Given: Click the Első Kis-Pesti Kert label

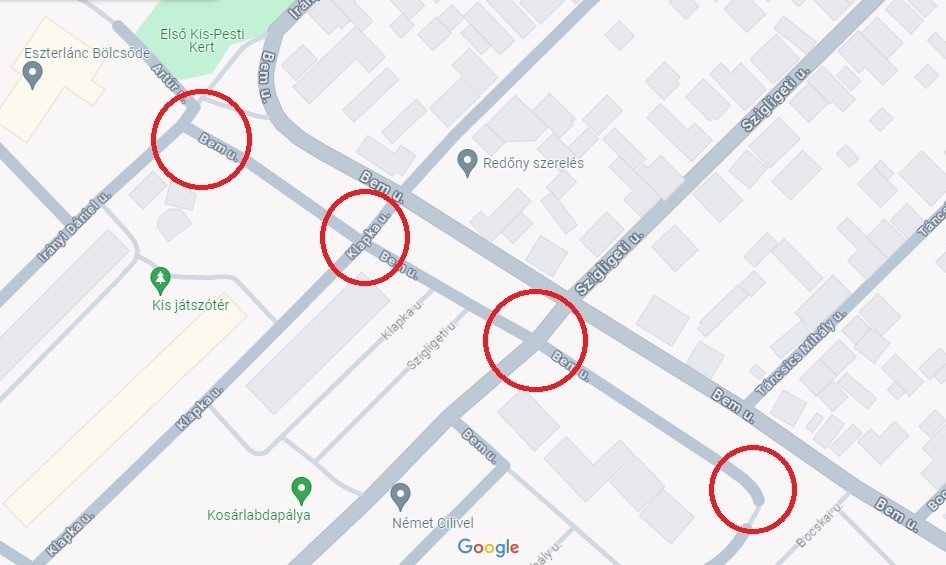Looking at the screenshot, I should tap(202, 40).
